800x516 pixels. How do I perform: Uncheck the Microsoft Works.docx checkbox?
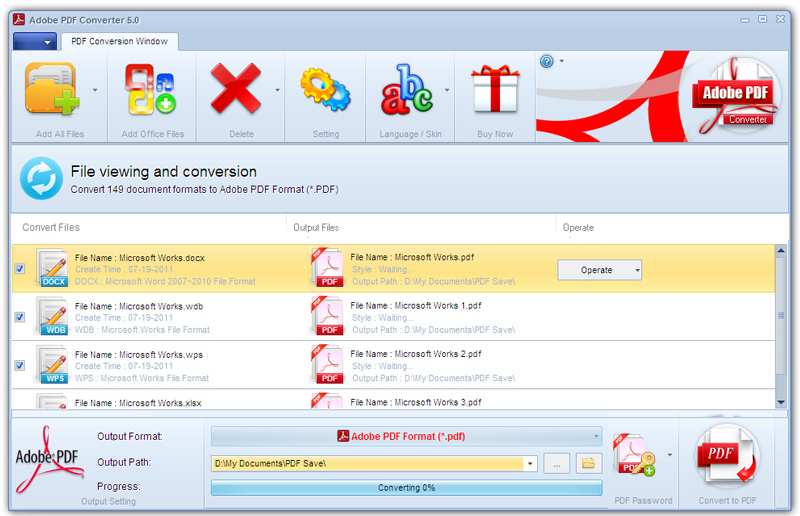(19, 268)
